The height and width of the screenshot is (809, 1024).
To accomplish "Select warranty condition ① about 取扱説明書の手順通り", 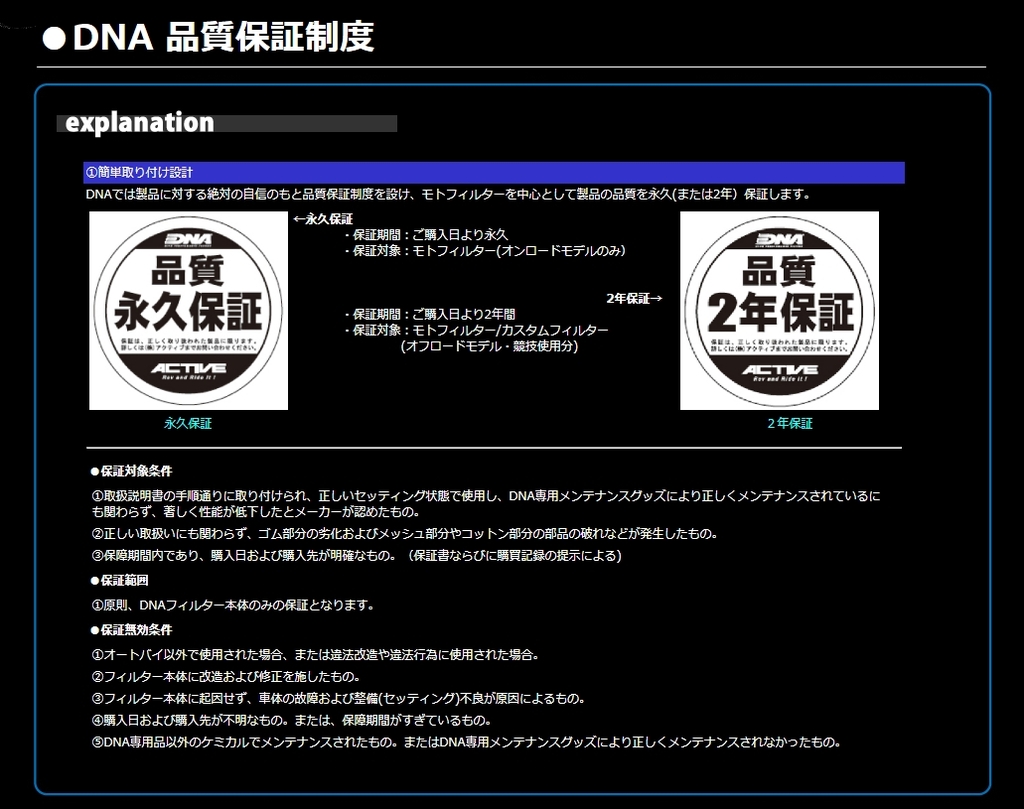I will pyautogui.click(x=486, y=503).
